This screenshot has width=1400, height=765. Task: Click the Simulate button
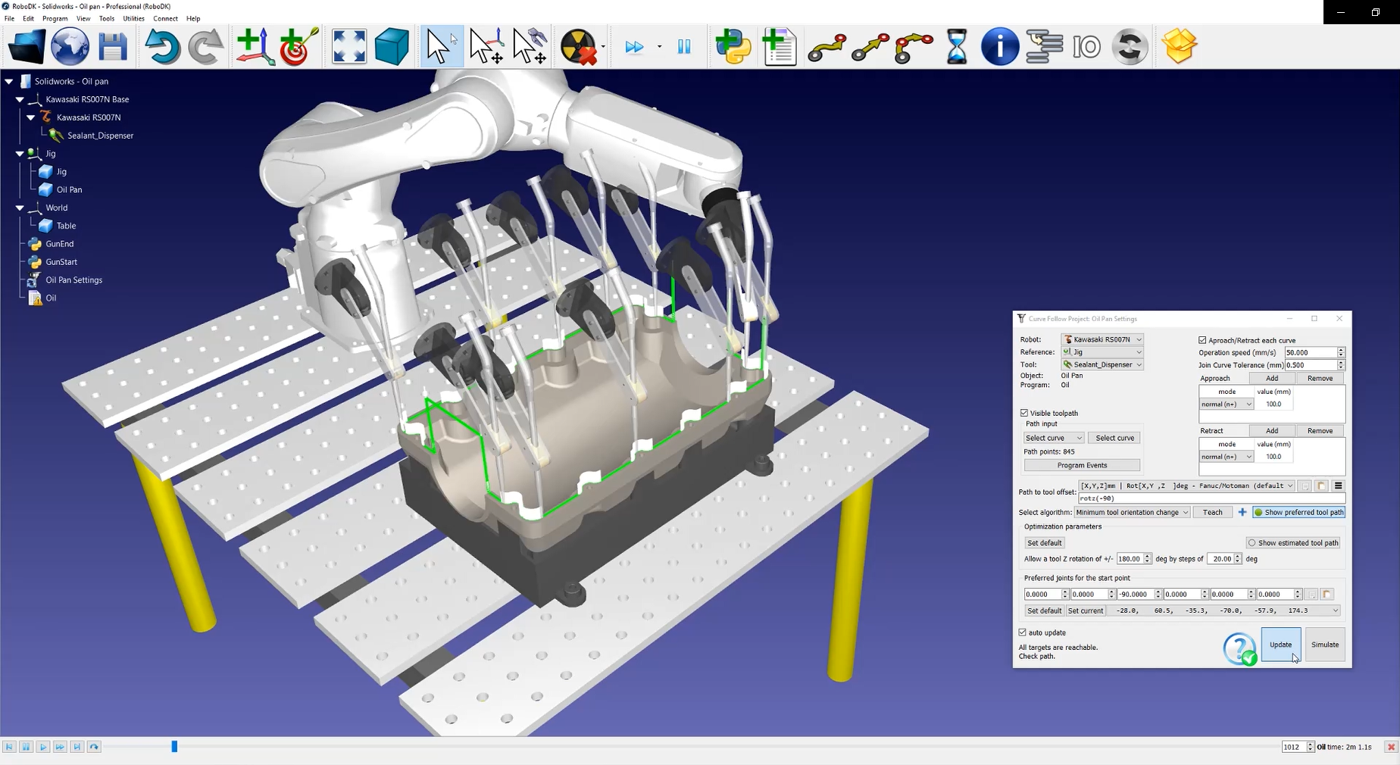point(1325,645)
